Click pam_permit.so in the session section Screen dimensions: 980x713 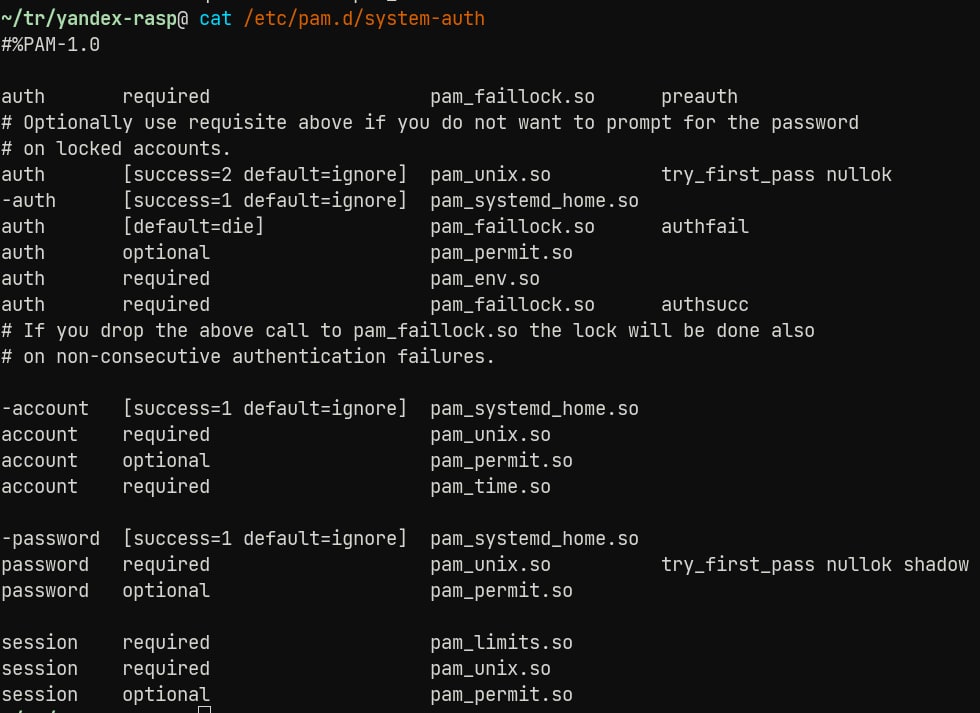pyautogui.click(x=501, y=695)
